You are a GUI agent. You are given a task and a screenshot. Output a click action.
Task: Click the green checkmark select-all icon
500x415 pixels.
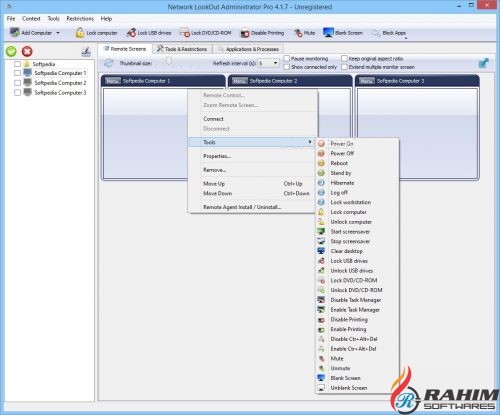tap(11, 51)
